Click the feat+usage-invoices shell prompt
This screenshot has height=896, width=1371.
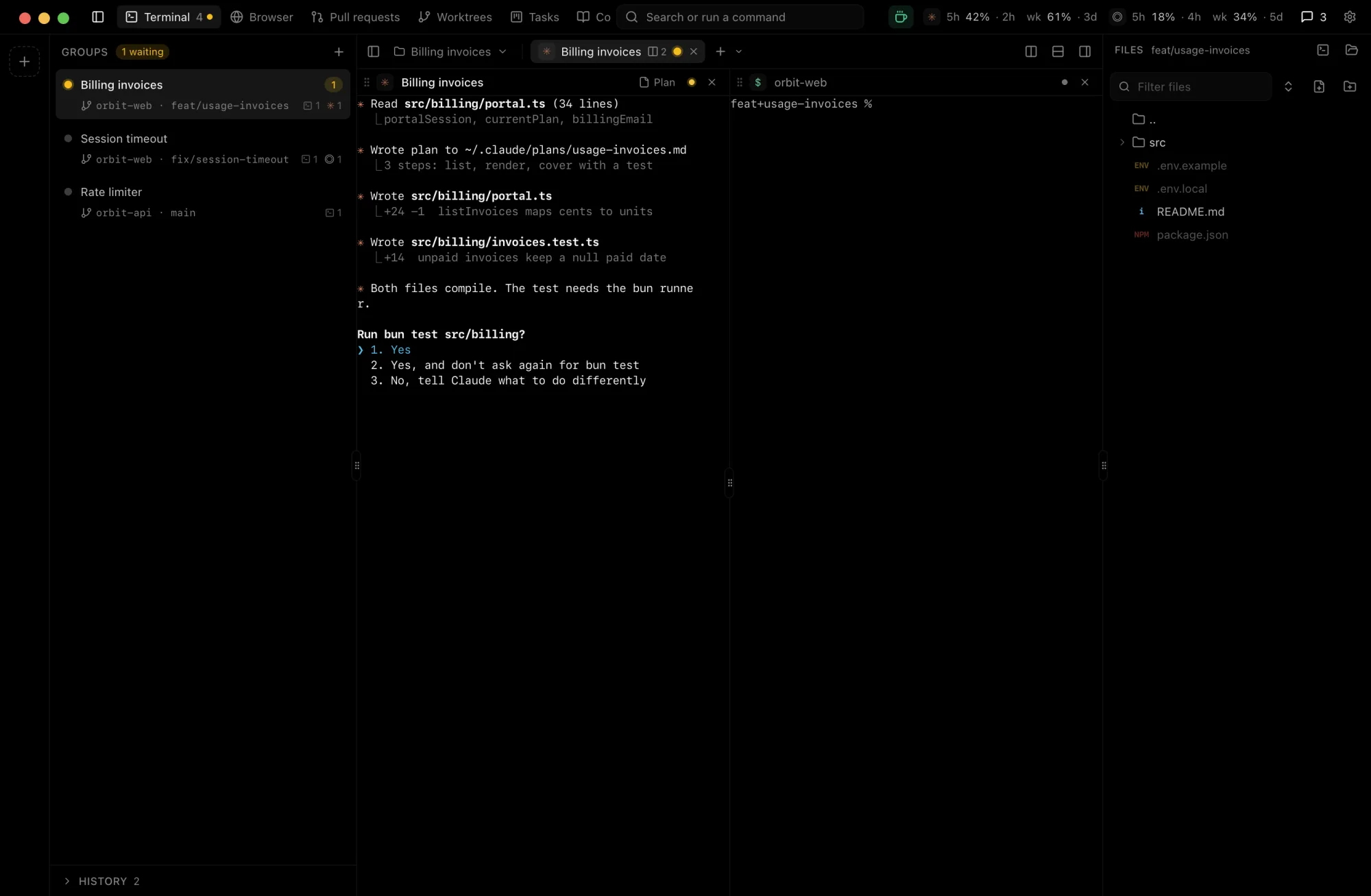pyautogui.click(x=801, y=104)
